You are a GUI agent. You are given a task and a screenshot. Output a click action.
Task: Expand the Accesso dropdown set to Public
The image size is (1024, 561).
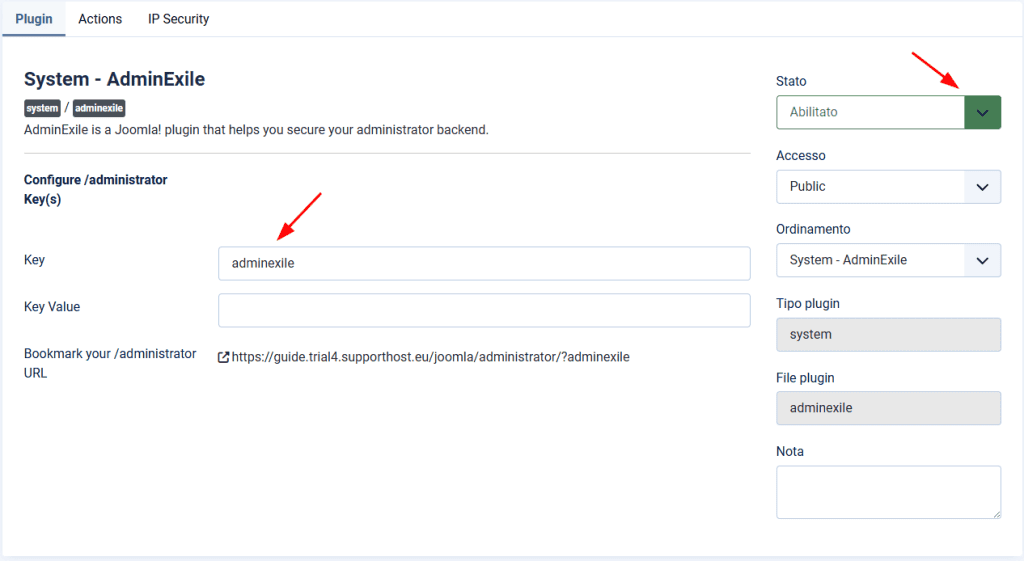tap(888, 186)
